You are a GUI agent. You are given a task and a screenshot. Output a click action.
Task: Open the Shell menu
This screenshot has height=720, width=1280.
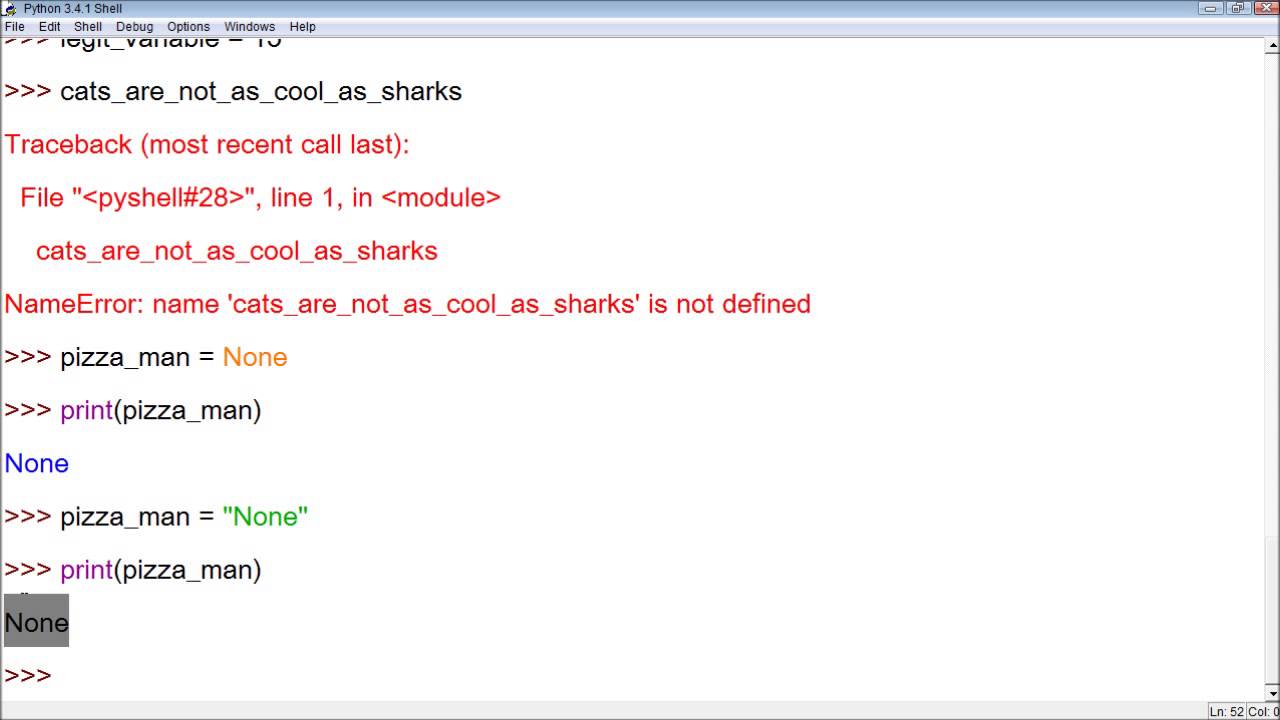point(88,26)
